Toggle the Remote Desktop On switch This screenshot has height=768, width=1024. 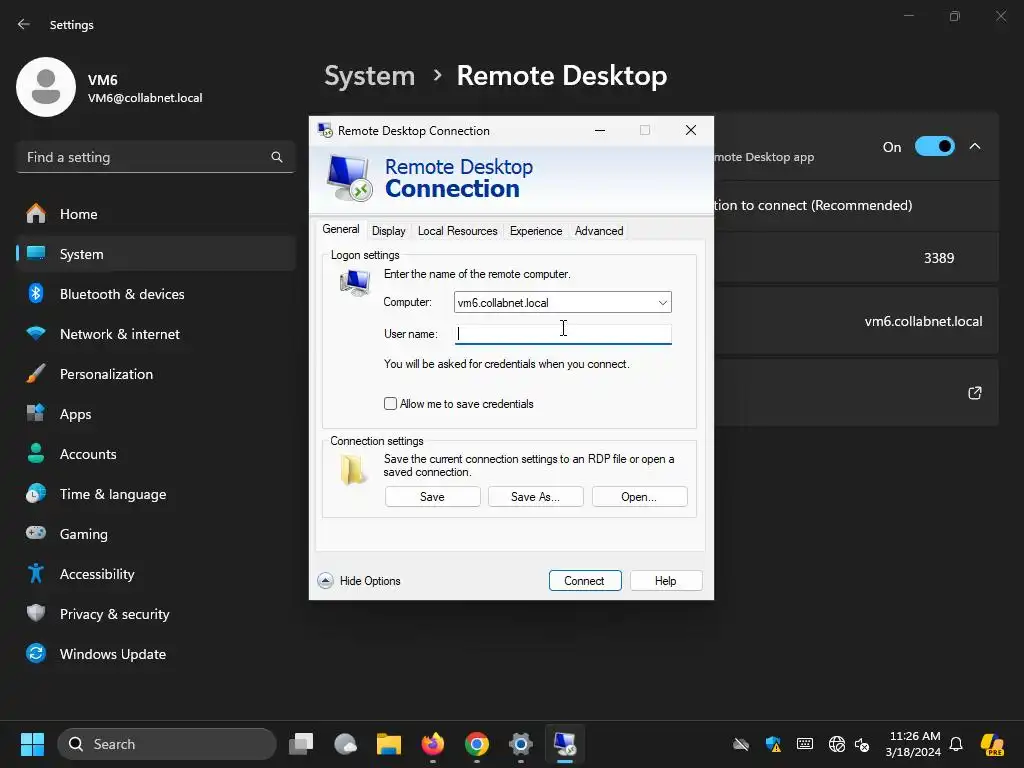point(935,146)
